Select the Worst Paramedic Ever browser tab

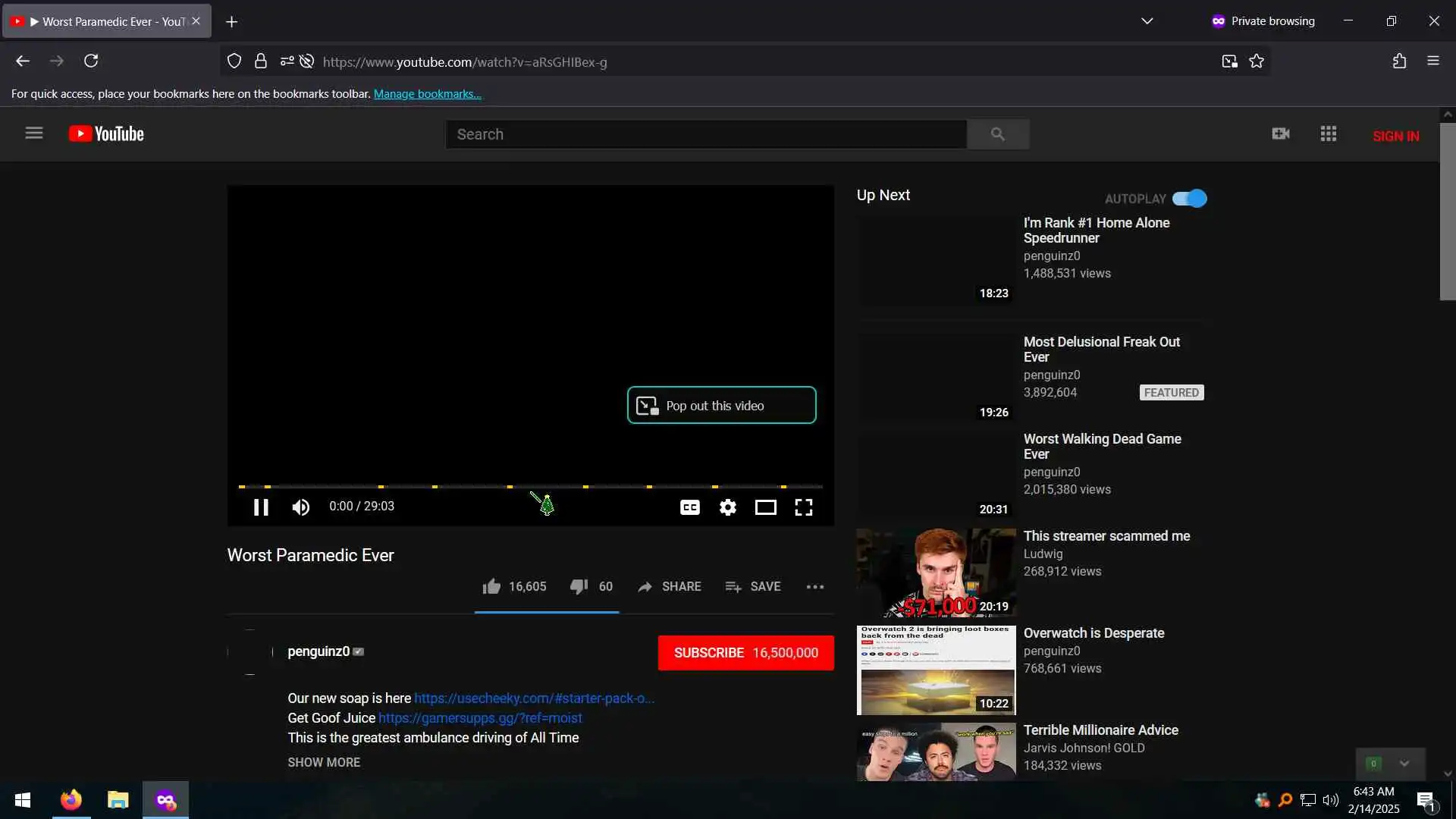pos(106,21)
